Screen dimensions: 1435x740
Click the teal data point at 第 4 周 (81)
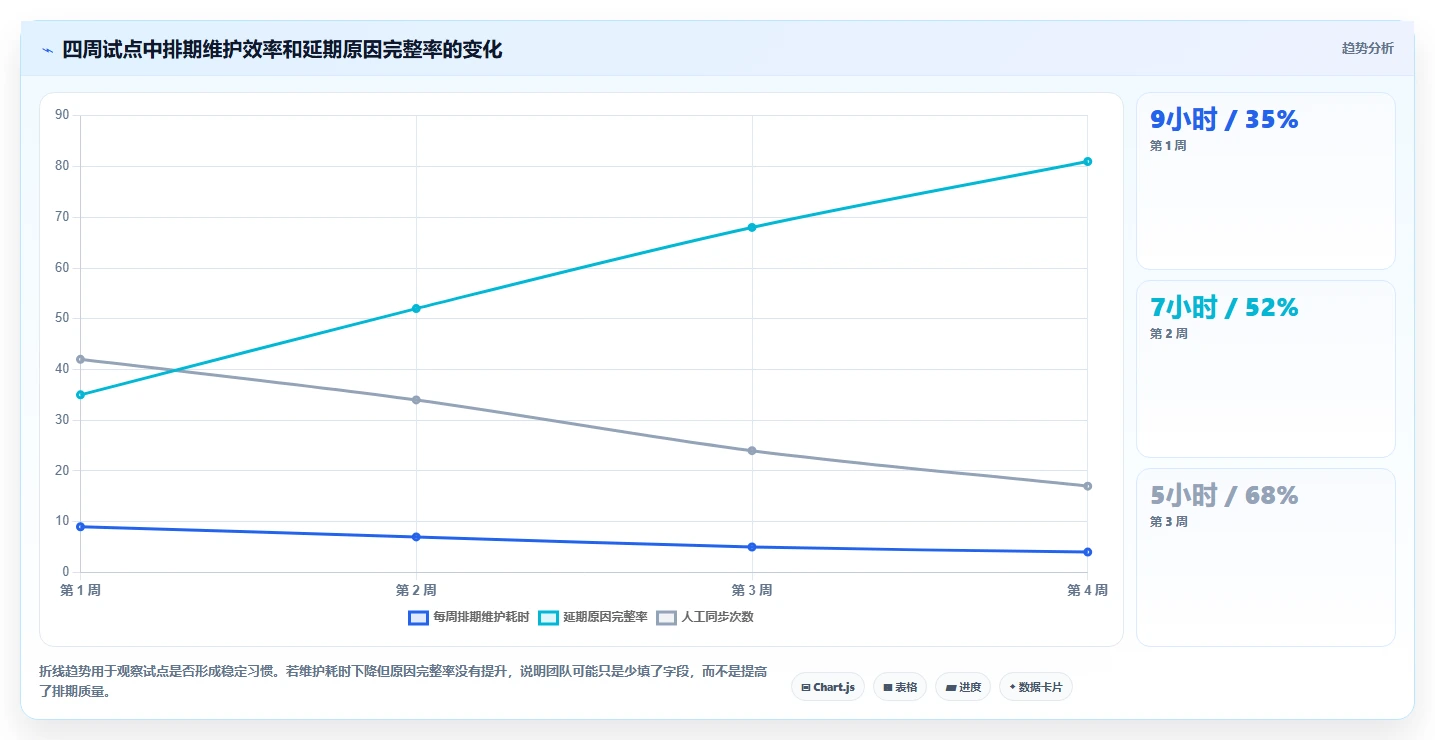1087,161
